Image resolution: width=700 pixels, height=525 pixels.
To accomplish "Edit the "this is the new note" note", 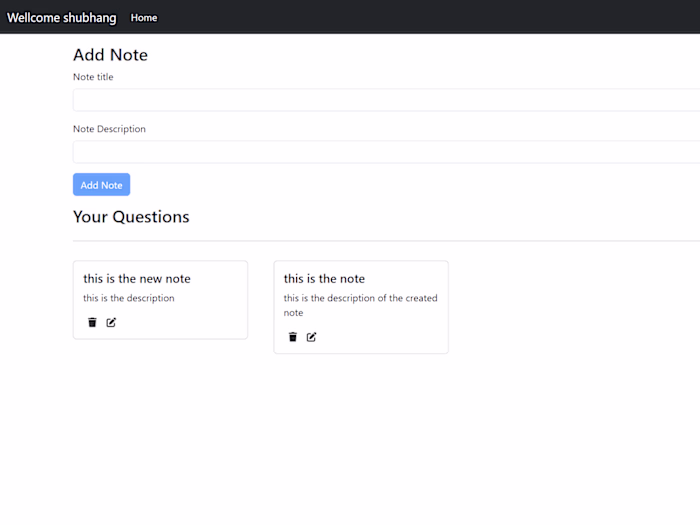I will pyautogui.click(x=111, y=322).
